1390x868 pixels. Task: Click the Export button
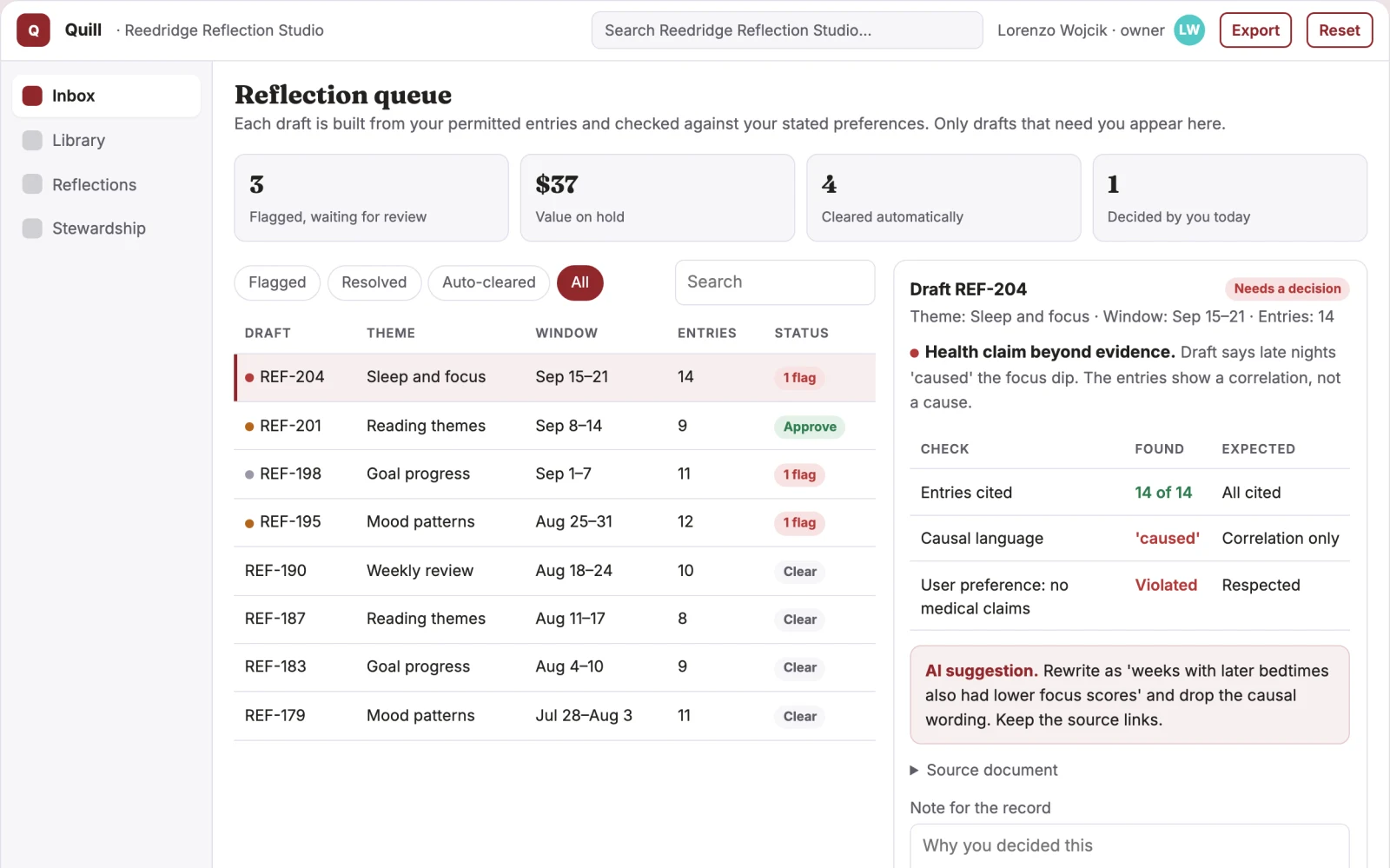point(1255,30)
